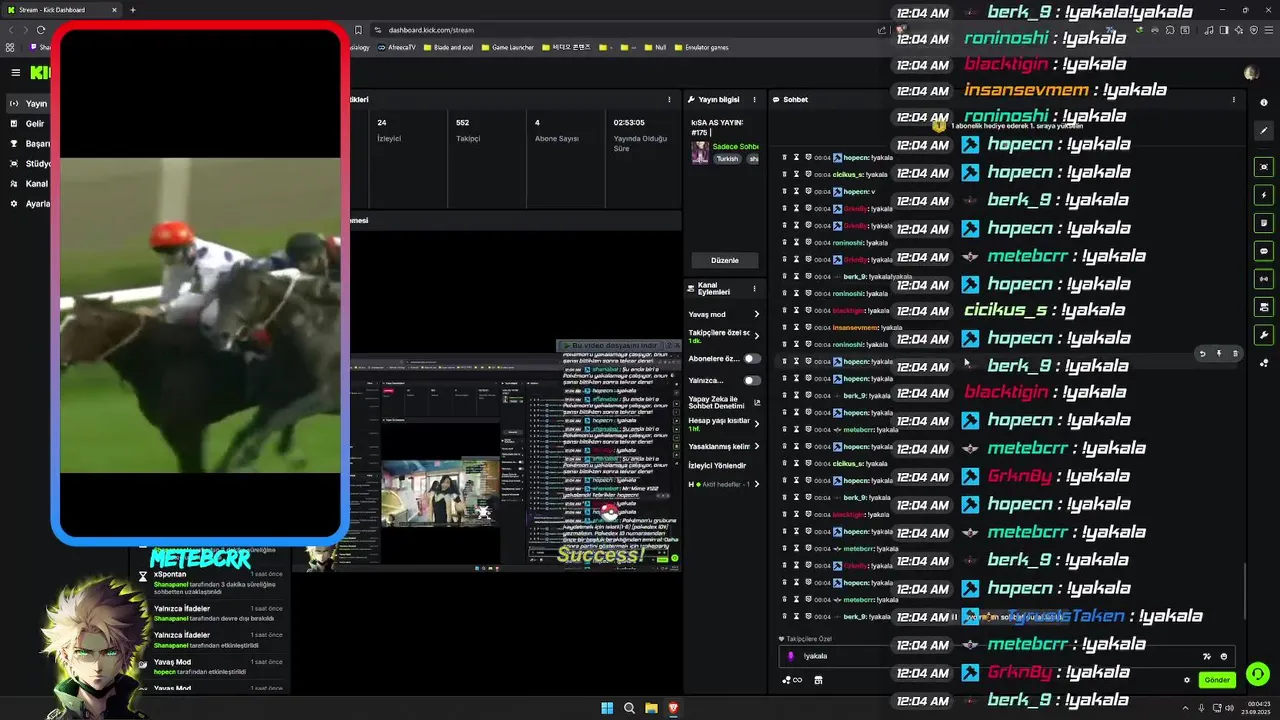The height and width of the screenshot is (720, 1280).
Task: Click the chat panel scrollbar
Action: [x=1245, y=590]
